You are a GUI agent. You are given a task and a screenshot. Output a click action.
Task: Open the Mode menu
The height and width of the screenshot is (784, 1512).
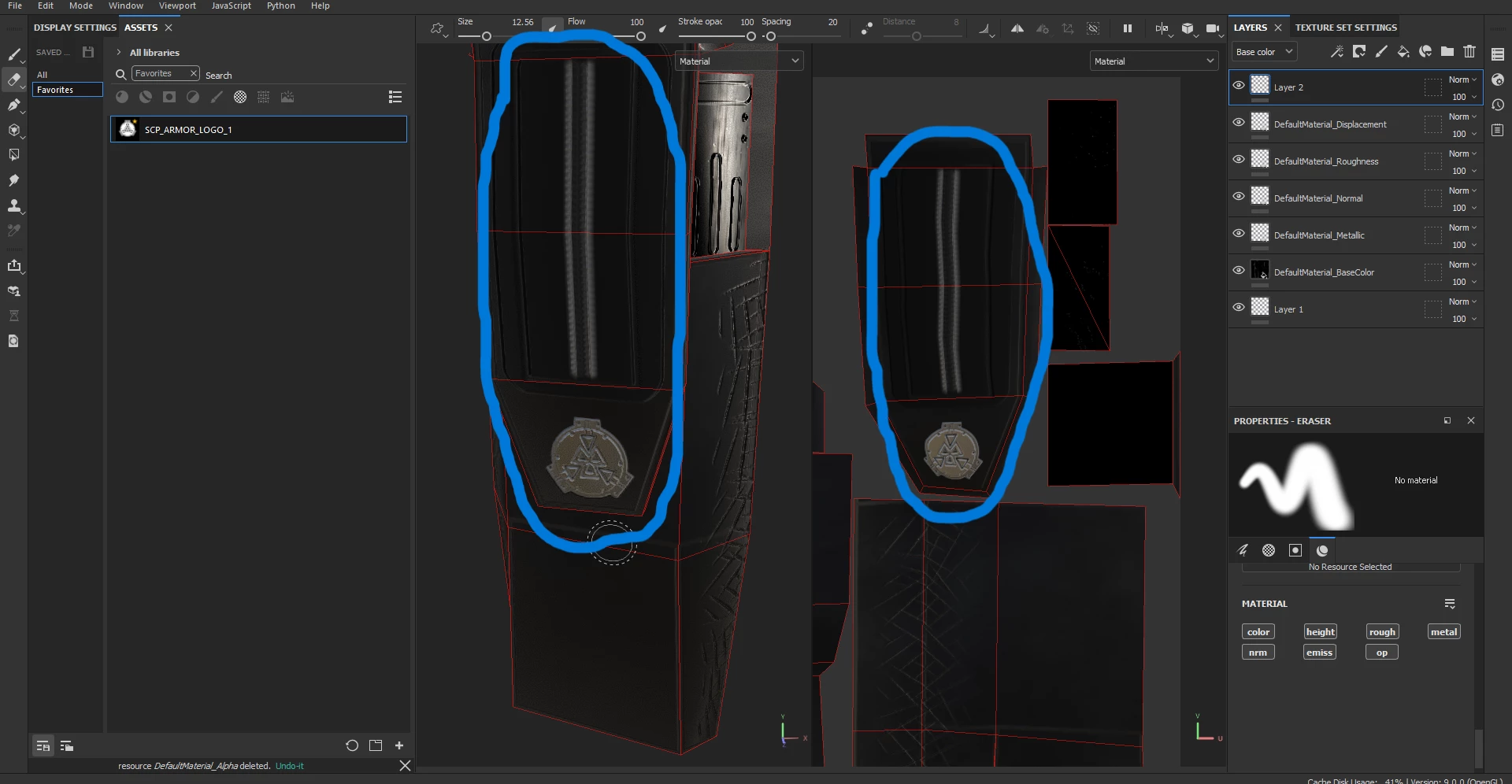click(81, 6)
